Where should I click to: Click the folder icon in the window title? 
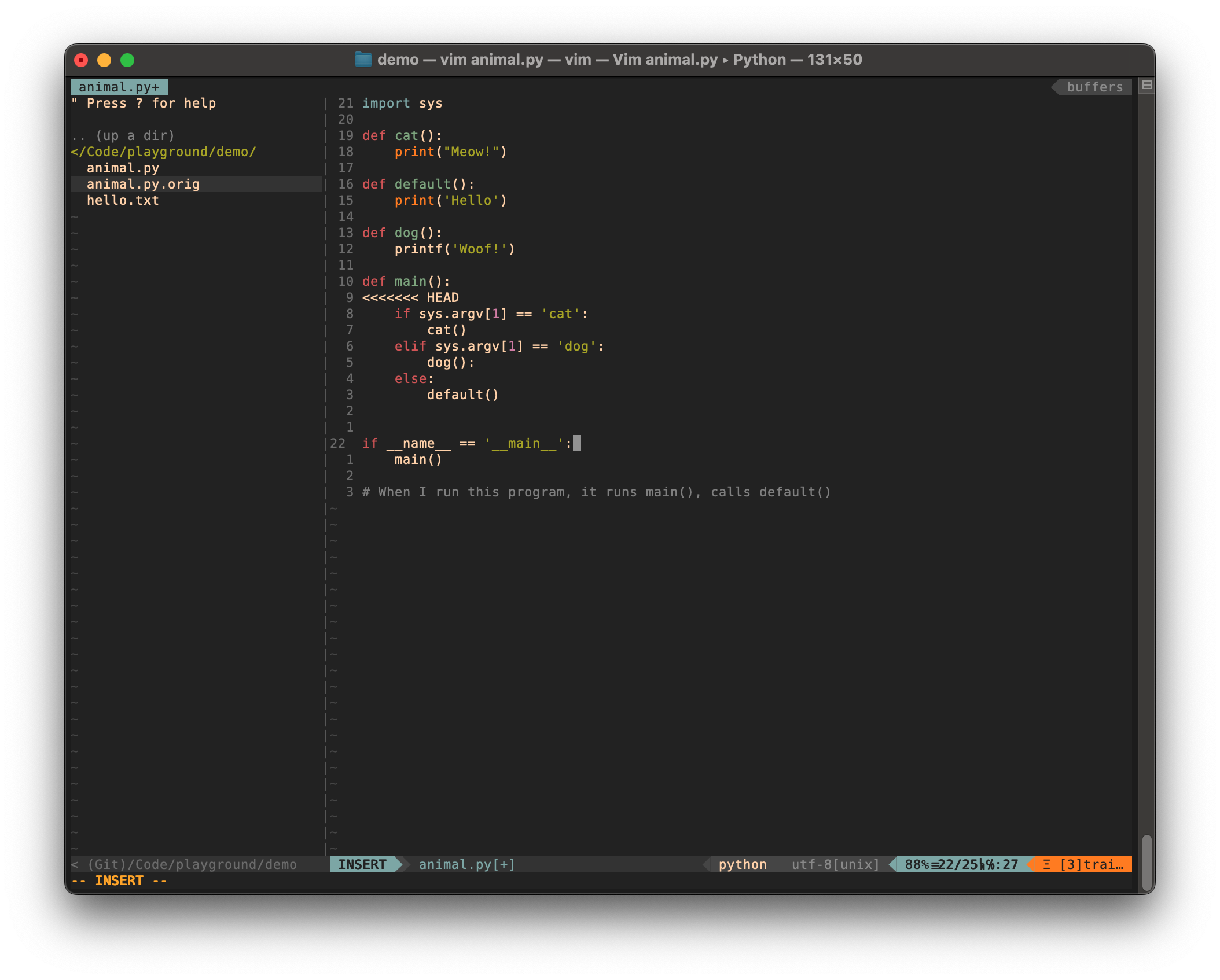(363, 60)
